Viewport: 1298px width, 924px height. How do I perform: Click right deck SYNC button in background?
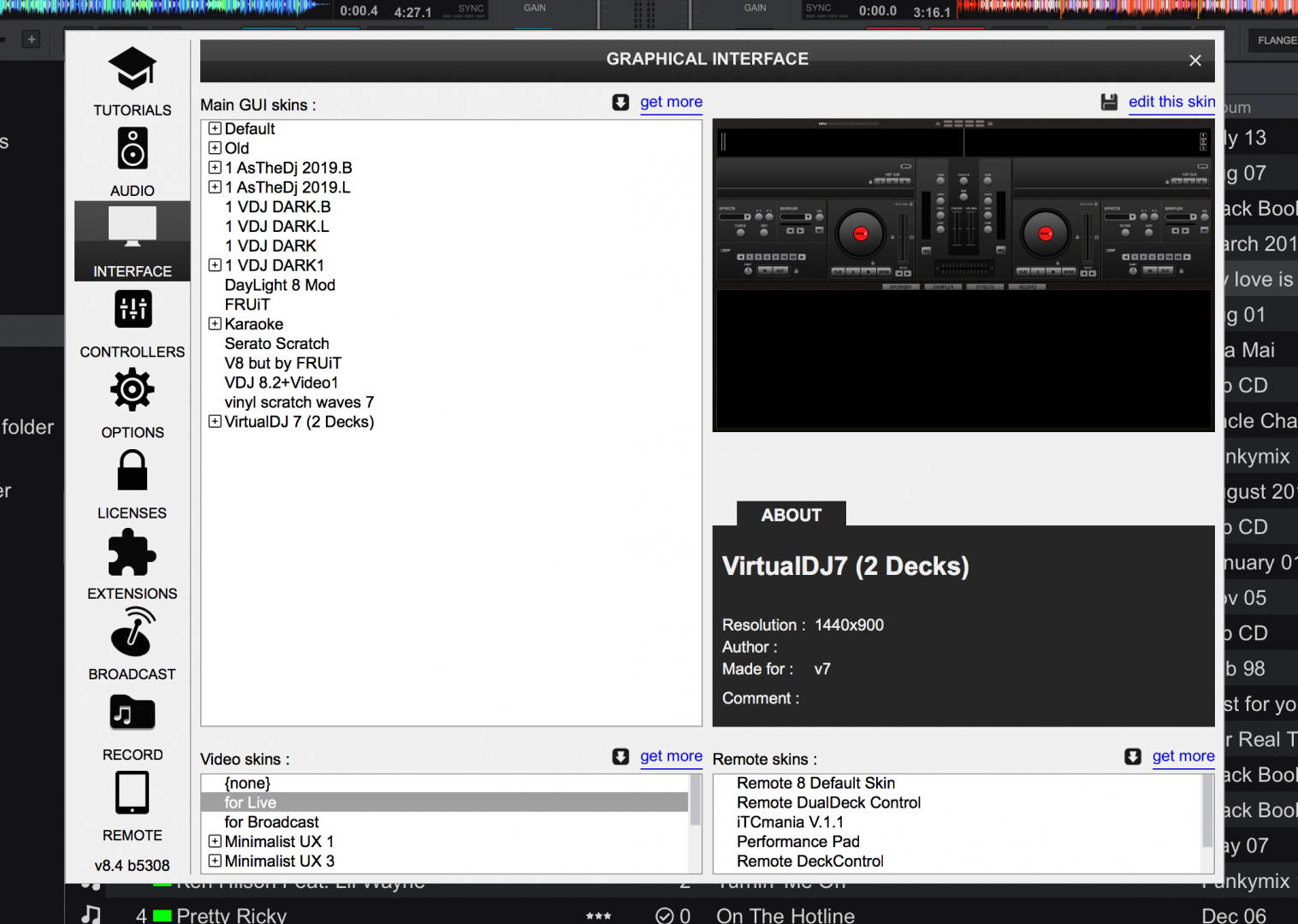pyautogui.click(x=818, y=9)
